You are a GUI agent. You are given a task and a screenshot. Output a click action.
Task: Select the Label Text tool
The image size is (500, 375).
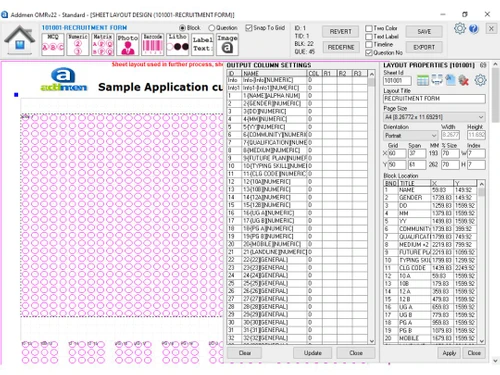(x=202, y=44)
